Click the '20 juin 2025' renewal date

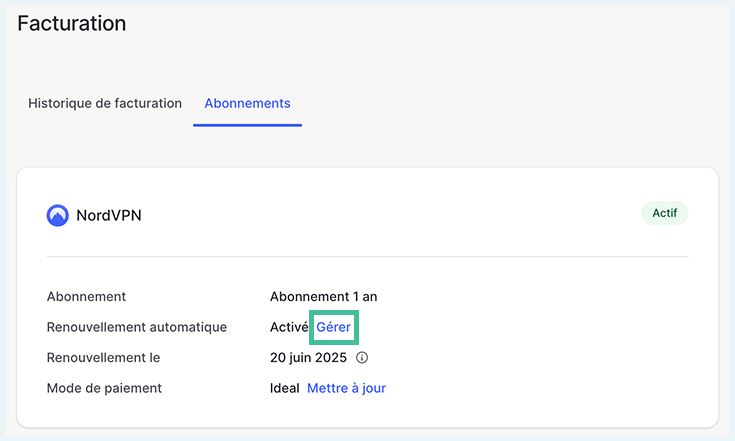pos(308,358)
